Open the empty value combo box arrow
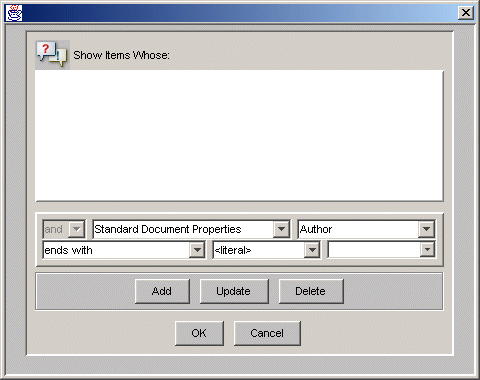Viewport: 480px width, 380px height. tap(427, 250)
